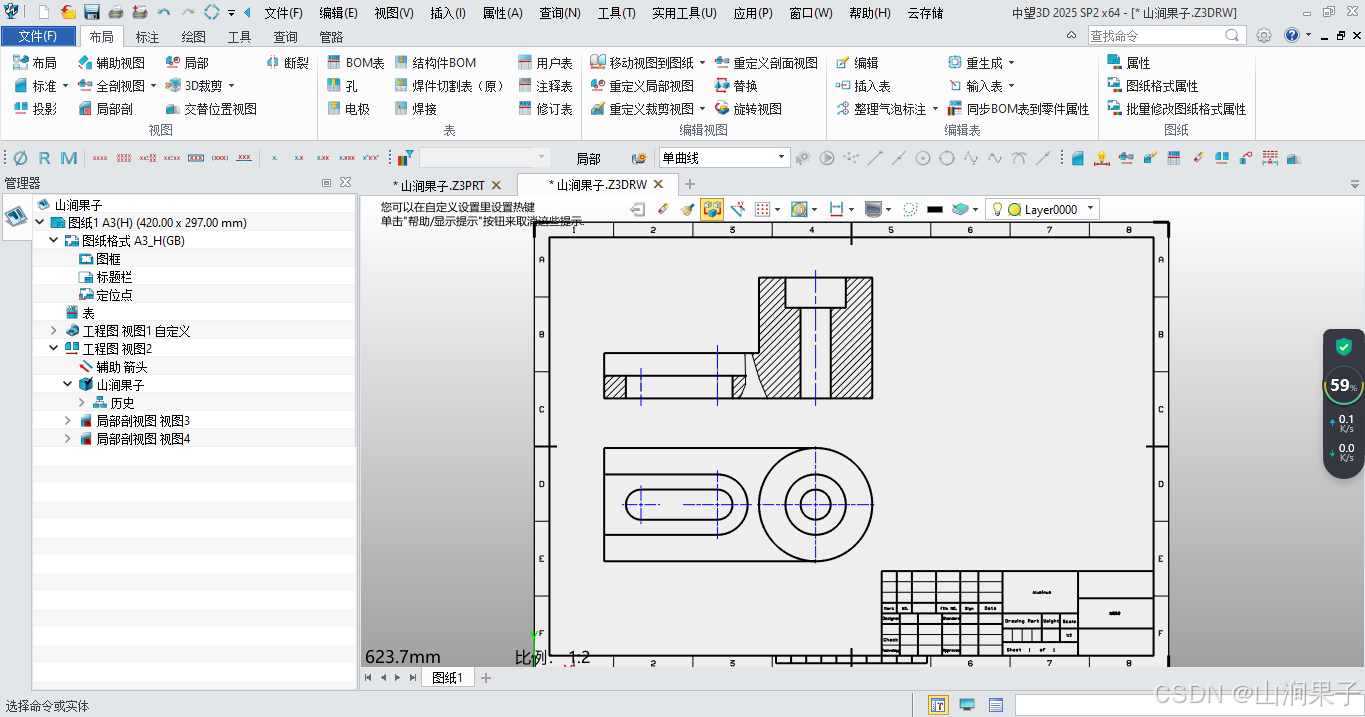Select the 交替位置视图 tool

(211, 109)
